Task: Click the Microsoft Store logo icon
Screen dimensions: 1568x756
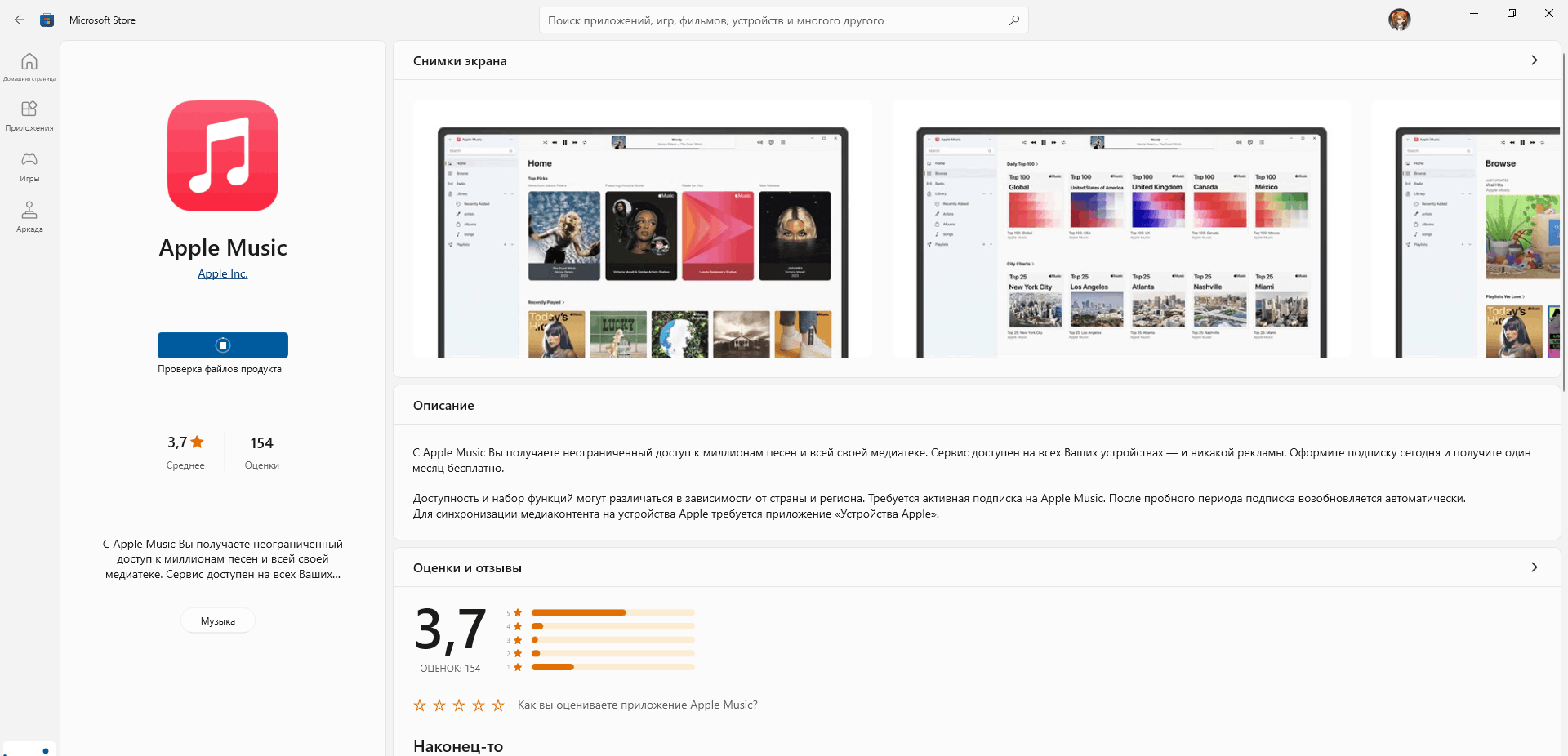Action: (47, 20)
